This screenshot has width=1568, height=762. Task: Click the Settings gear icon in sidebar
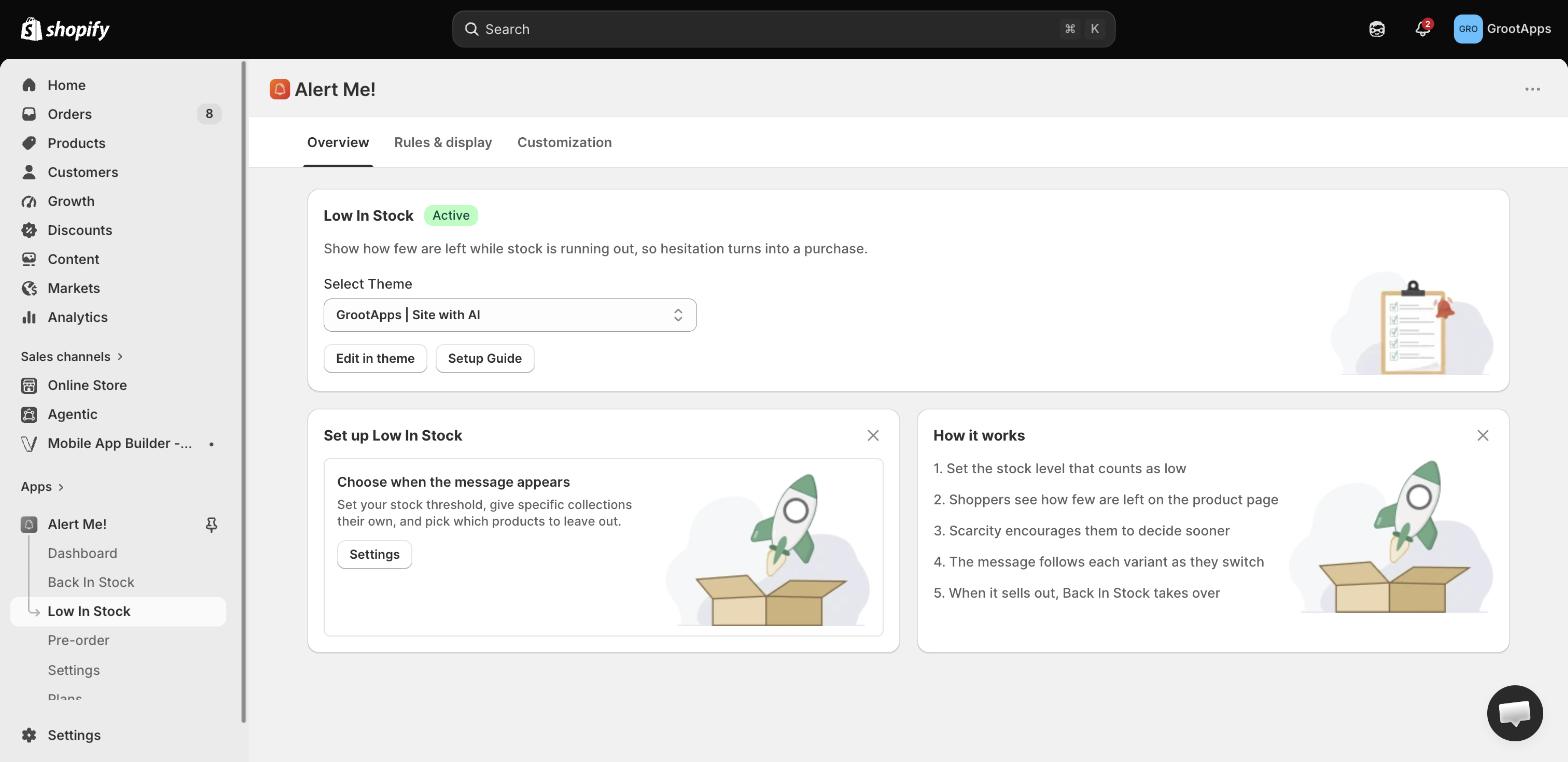(29, 735)
